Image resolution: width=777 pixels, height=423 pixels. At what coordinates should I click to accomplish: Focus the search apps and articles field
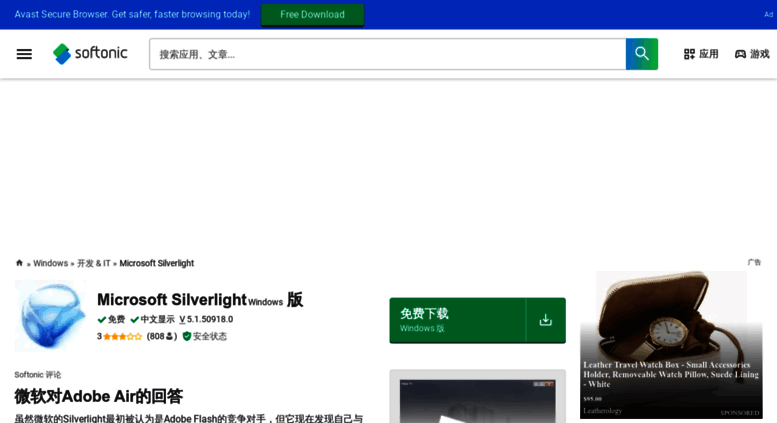388,54
